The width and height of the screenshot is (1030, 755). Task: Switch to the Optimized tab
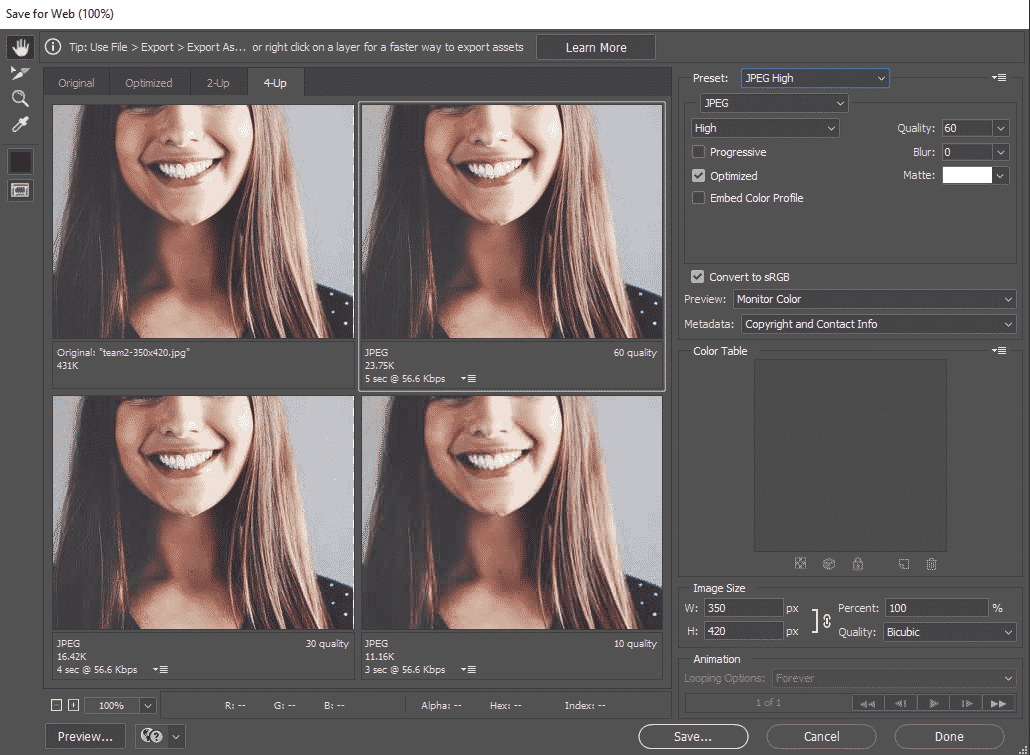[148, 83]
